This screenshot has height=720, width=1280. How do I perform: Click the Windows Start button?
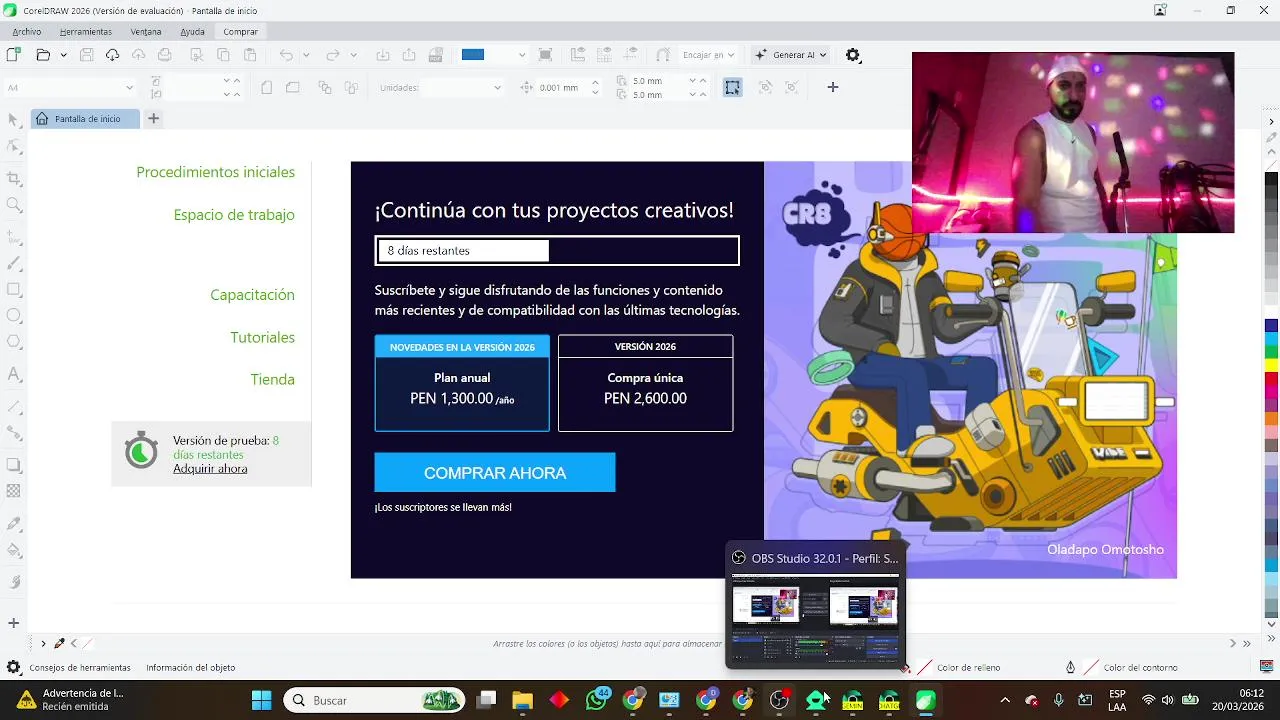pos(261,700)
